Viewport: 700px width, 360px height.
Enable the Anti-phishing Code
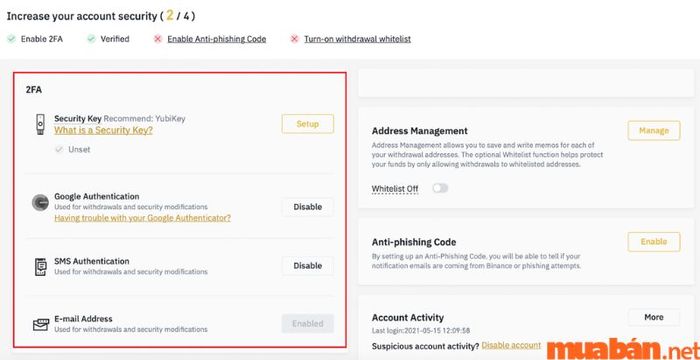pyautogui.click(x=654, y=242)
